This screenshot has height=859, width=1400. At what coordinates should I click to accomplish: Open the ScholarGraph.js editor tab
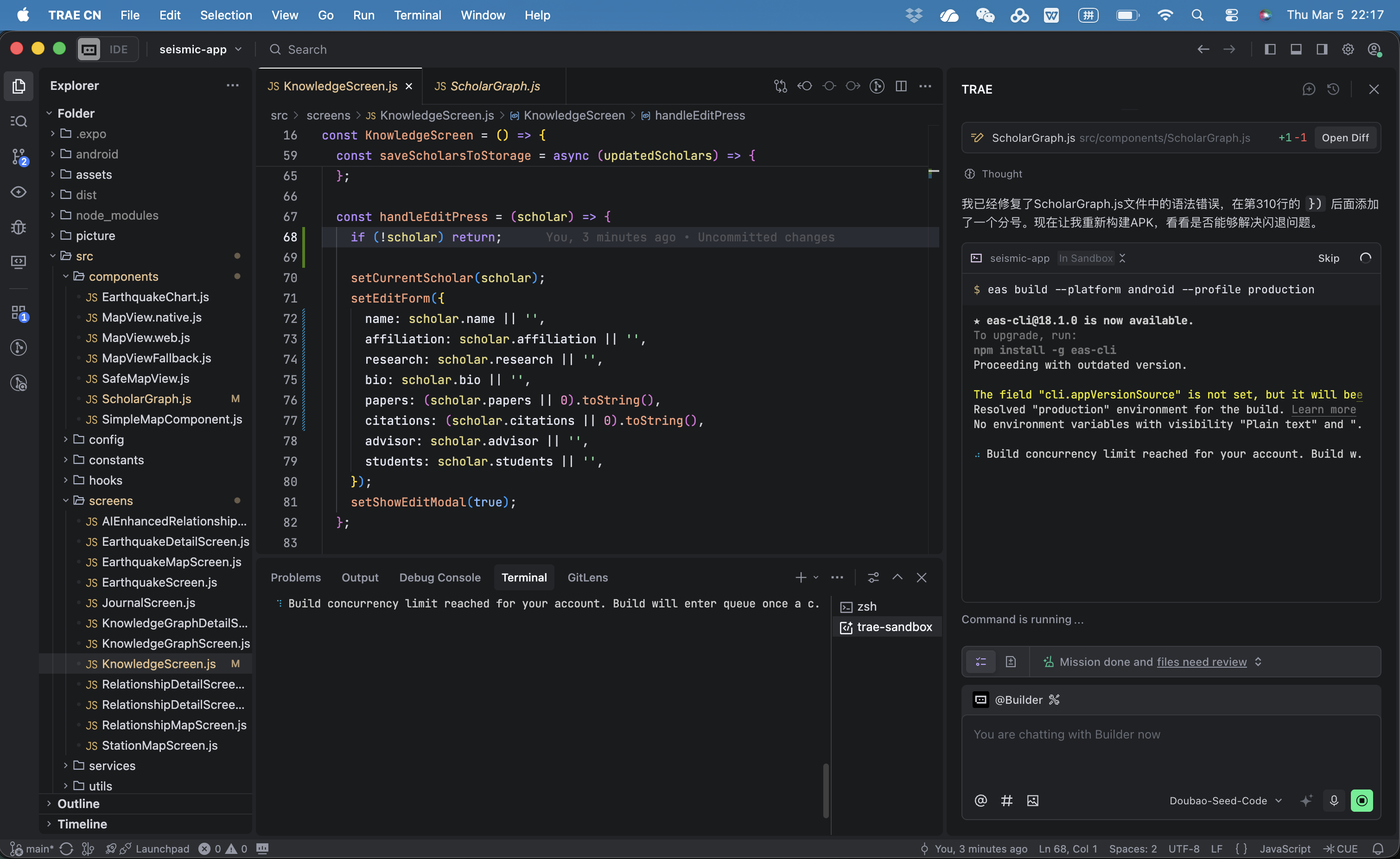point(495,86)
